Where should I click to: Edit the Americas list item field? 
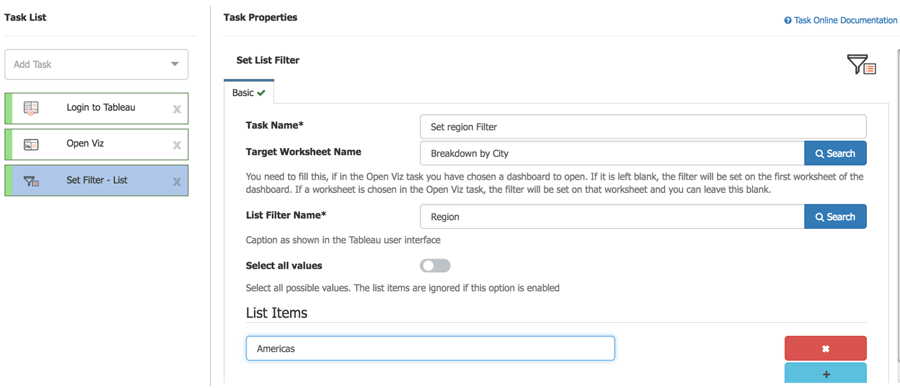pyautogui.click(x=430, y=348)
